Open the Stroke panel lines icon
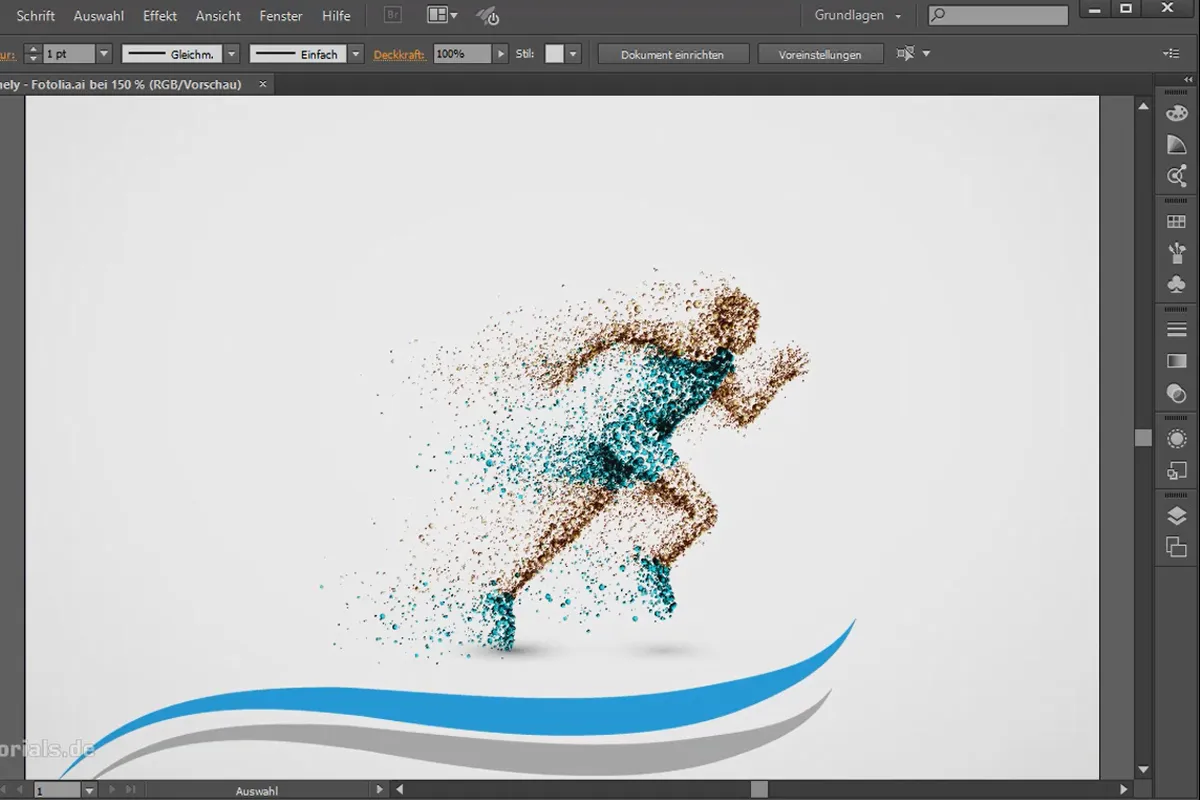Screen dimensions: 1200x800 click(1177, 329)
